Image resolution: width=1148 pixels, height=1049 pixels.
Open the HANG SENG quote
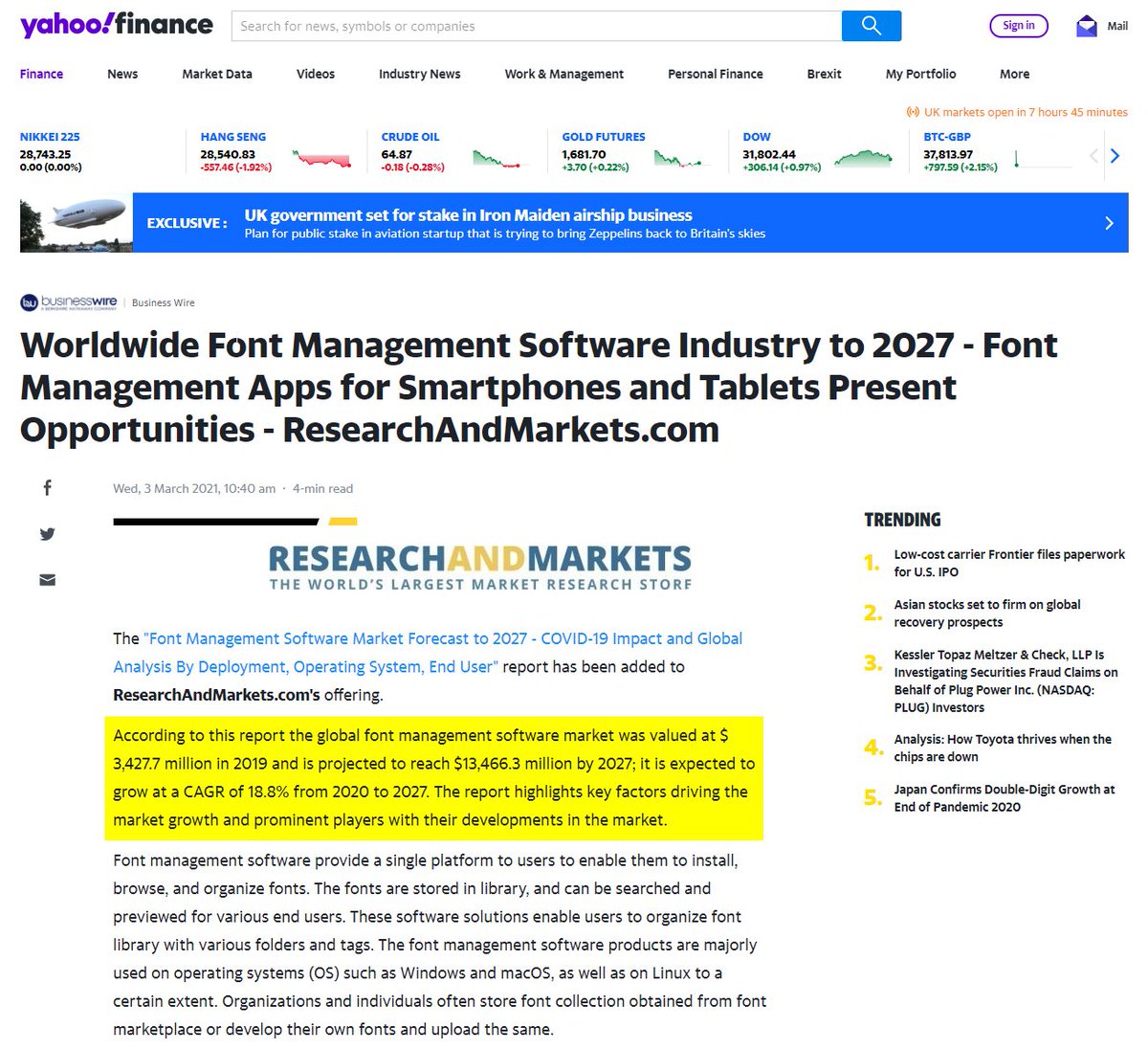(x=233, y=137)
